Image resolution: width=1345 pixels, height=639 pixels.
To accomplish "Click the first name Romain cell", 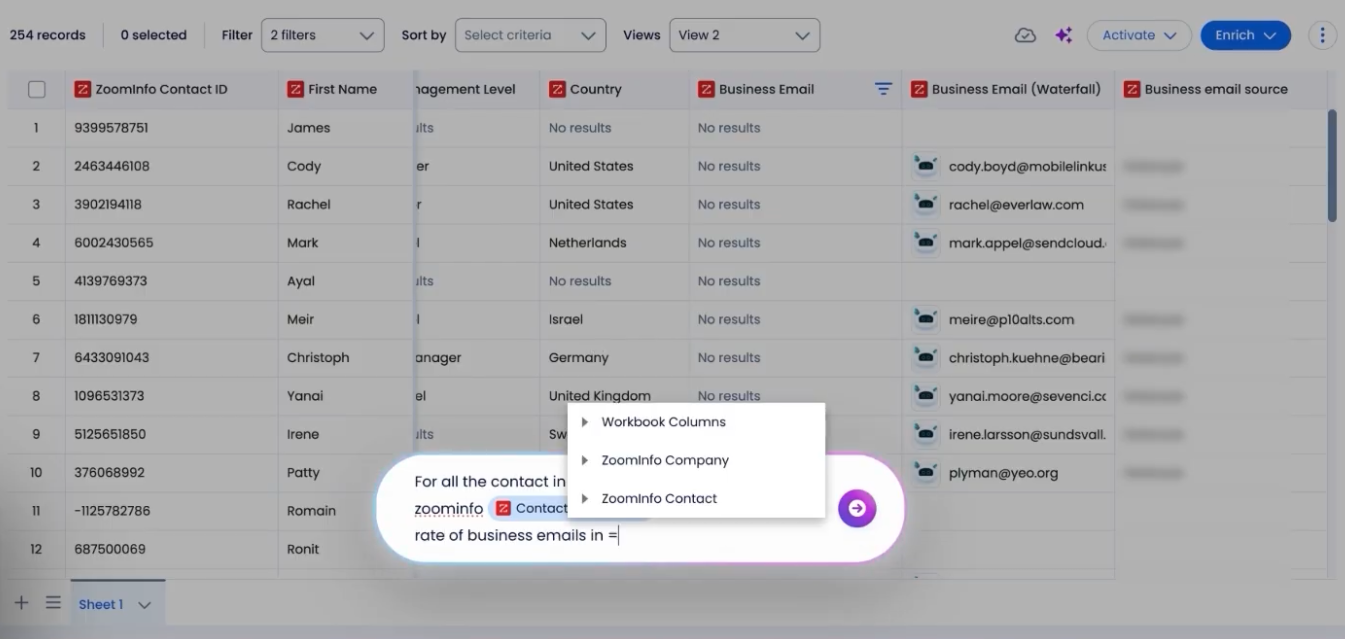I will click(346, 511).
